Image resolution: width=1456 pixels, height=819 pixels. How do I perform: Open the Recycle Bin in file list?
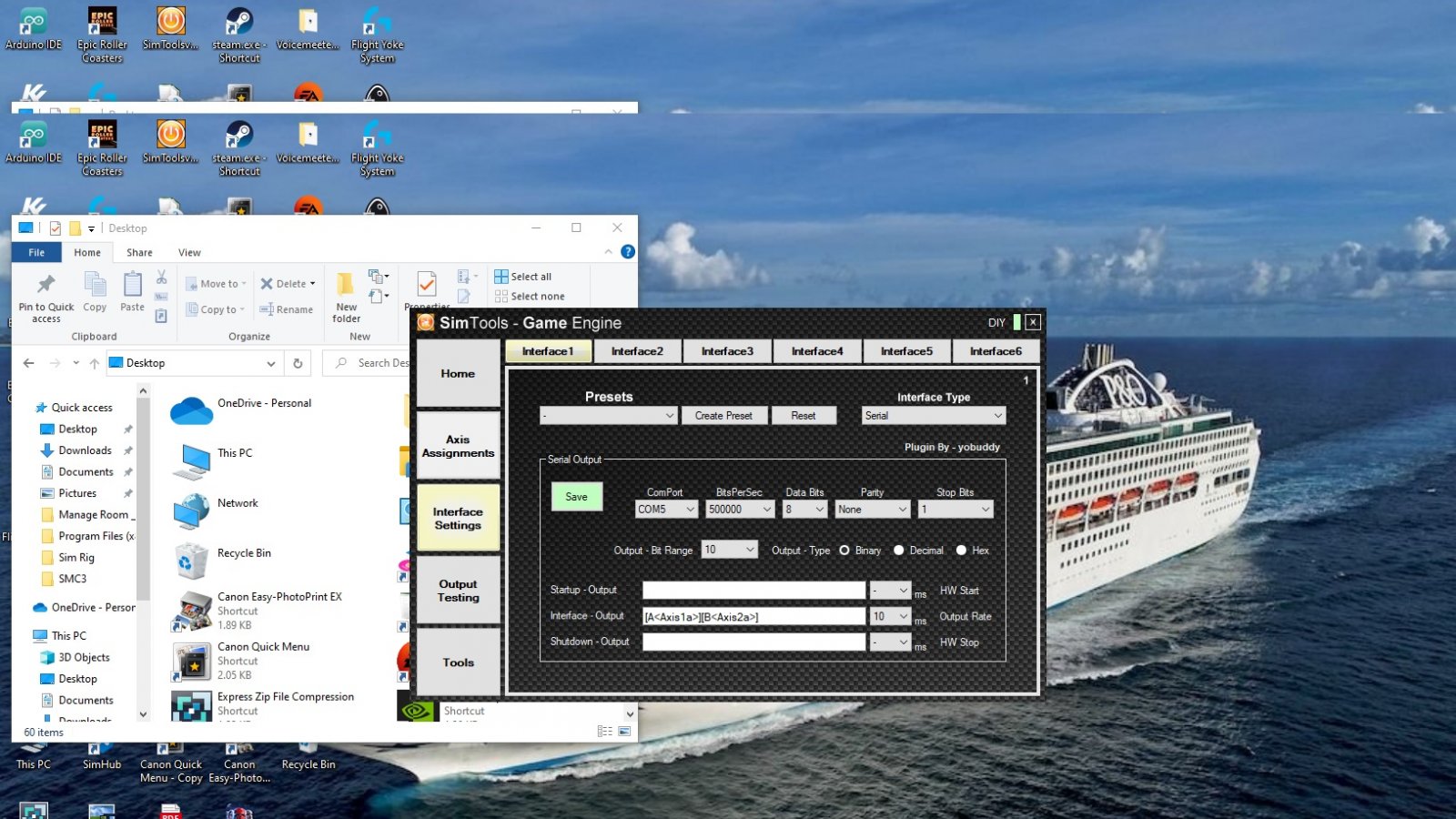(192, 561)
